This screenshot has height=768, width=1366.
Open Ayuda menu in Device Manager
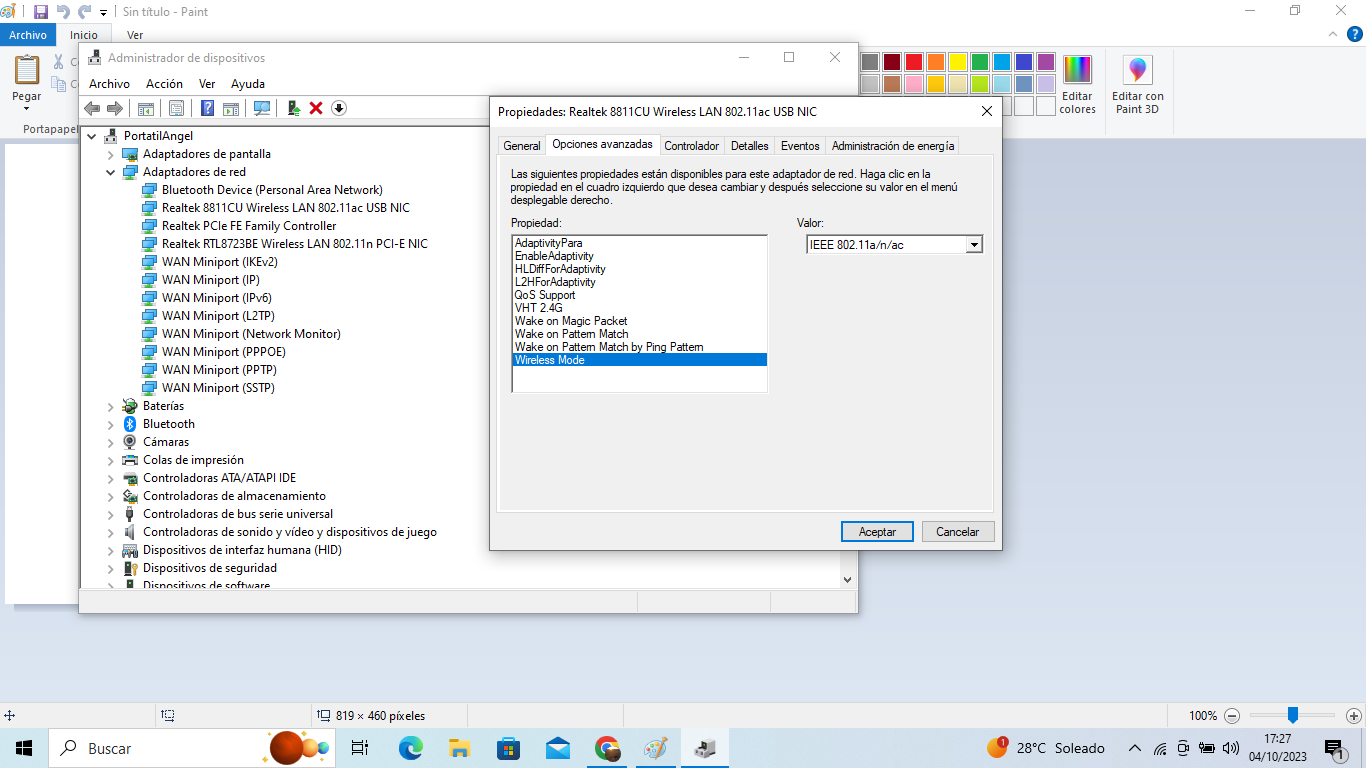(248, 84)
